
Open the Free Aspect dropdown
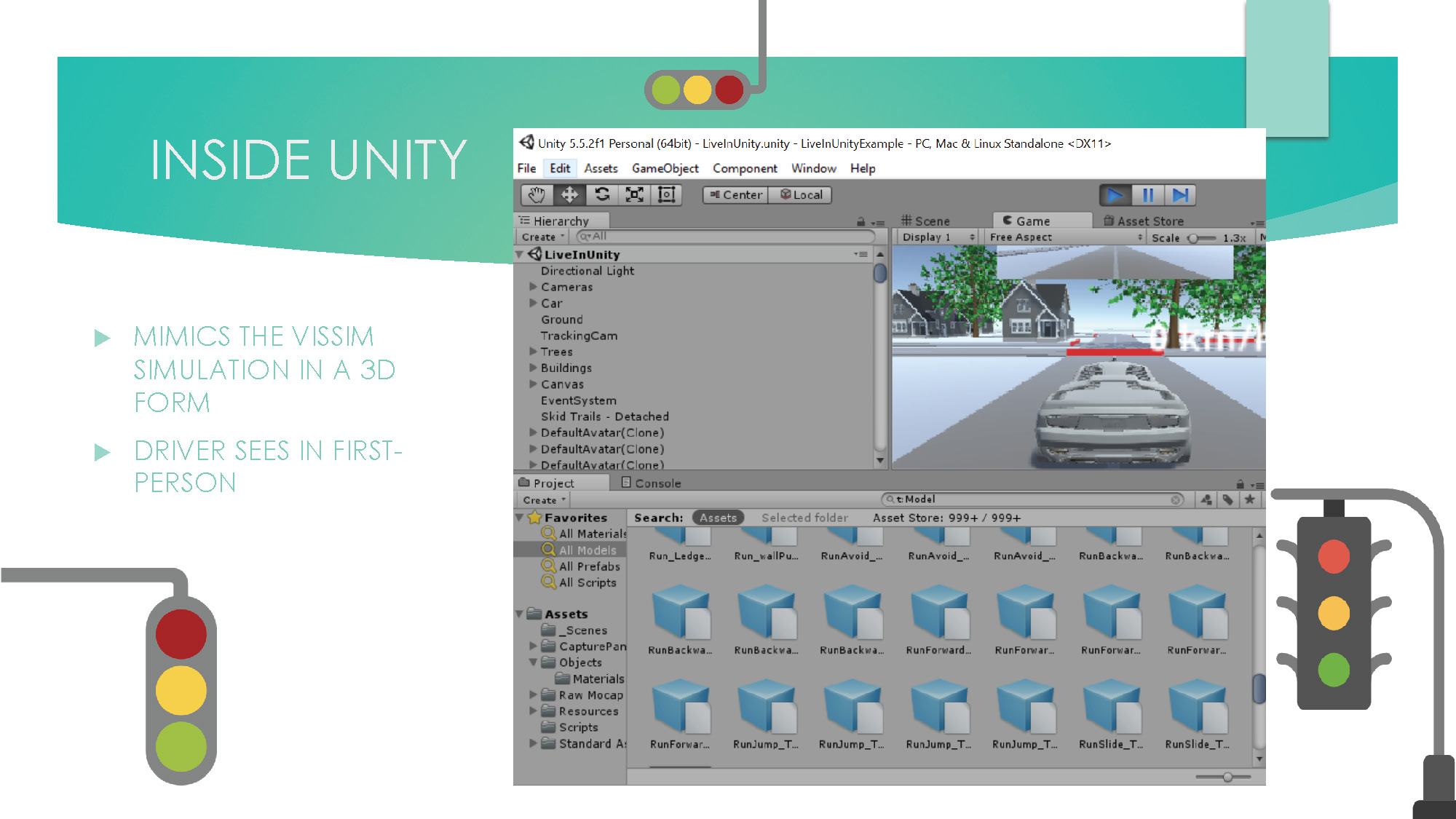coord(1063,237)
